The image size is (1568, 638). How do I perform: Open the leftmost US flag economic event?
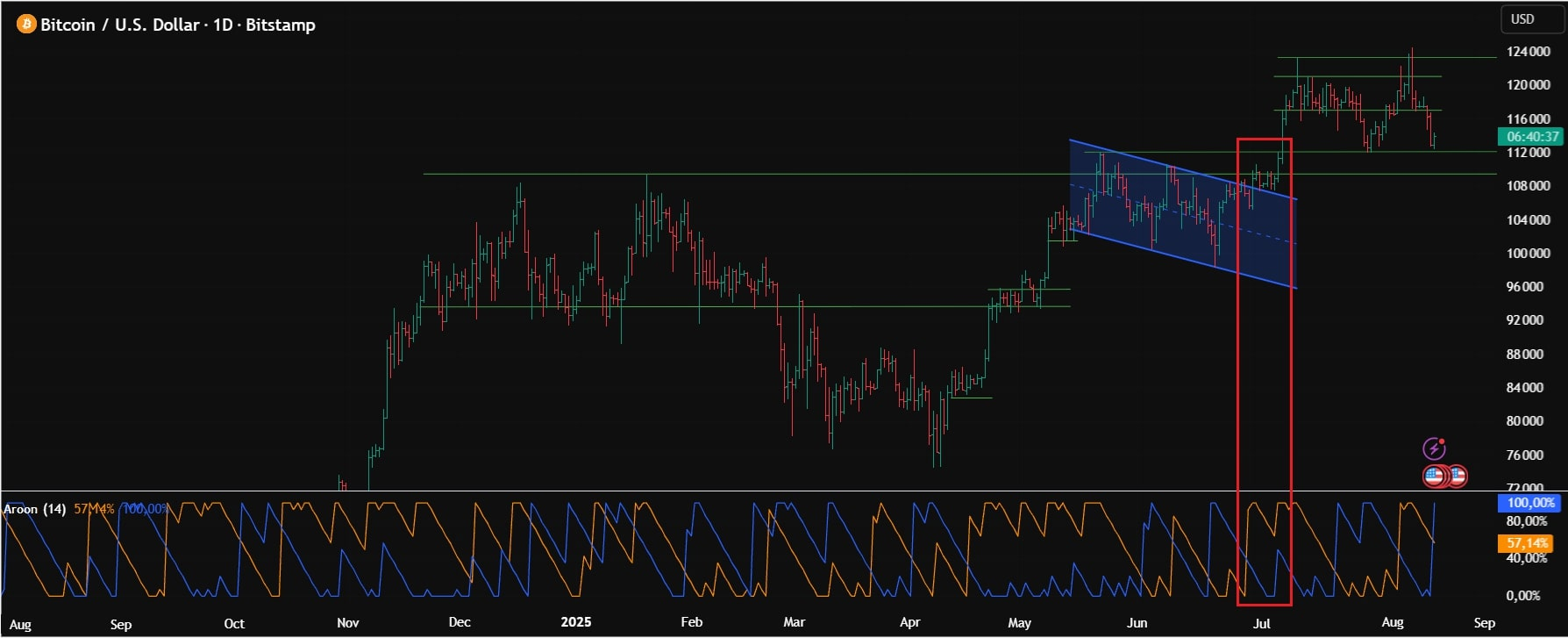click(x=1434, y=477)
